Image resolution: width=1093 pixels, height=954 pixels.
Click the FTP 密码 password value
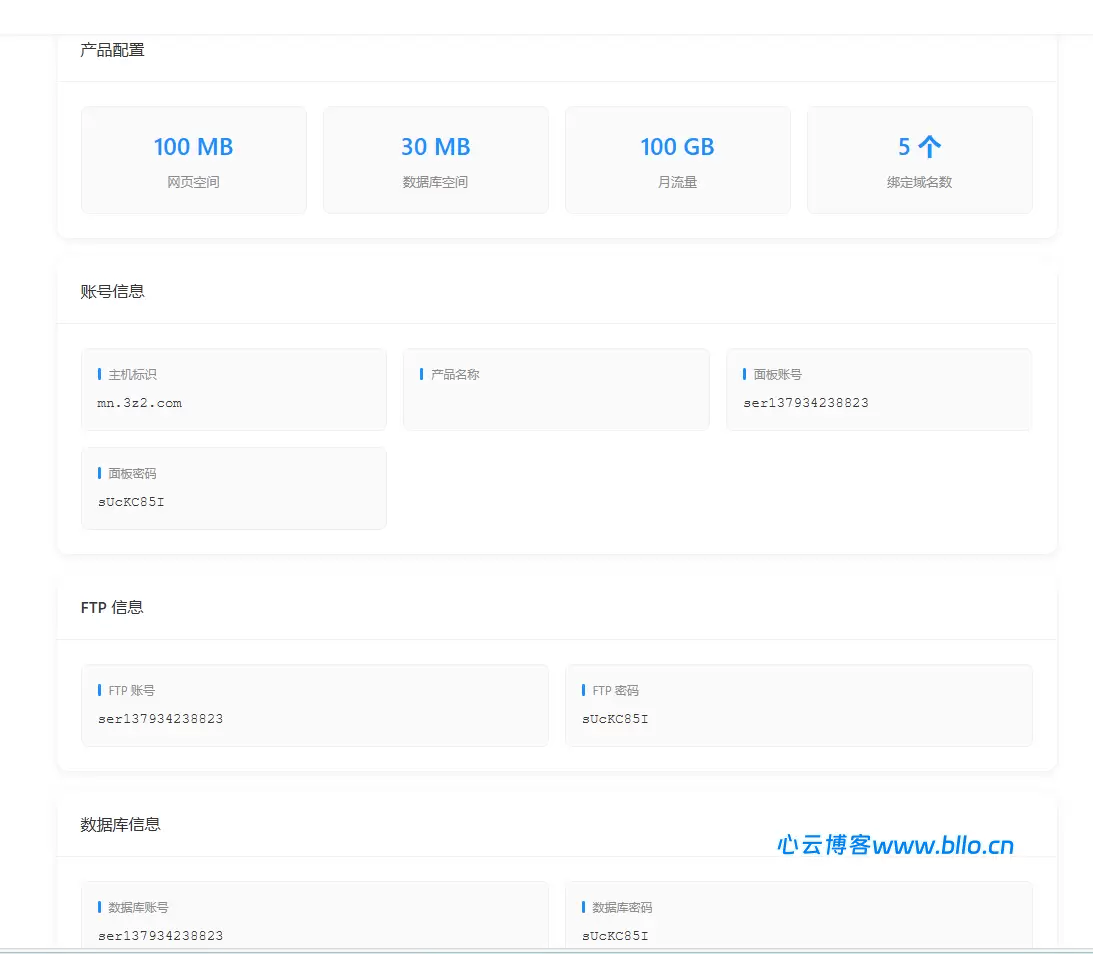[615, 719]
